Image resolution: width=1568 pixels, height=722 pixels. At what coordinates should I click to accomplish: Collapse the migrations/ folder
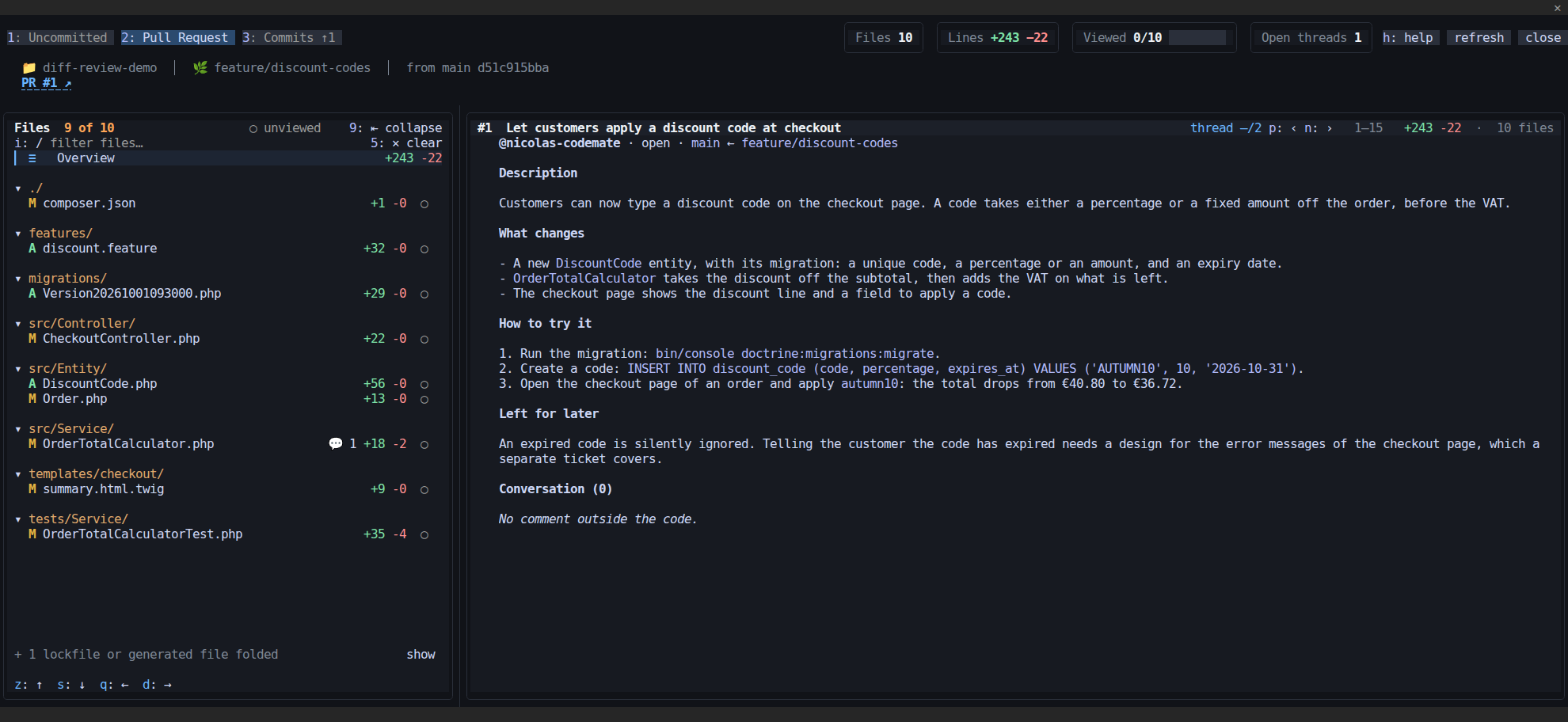18,279
